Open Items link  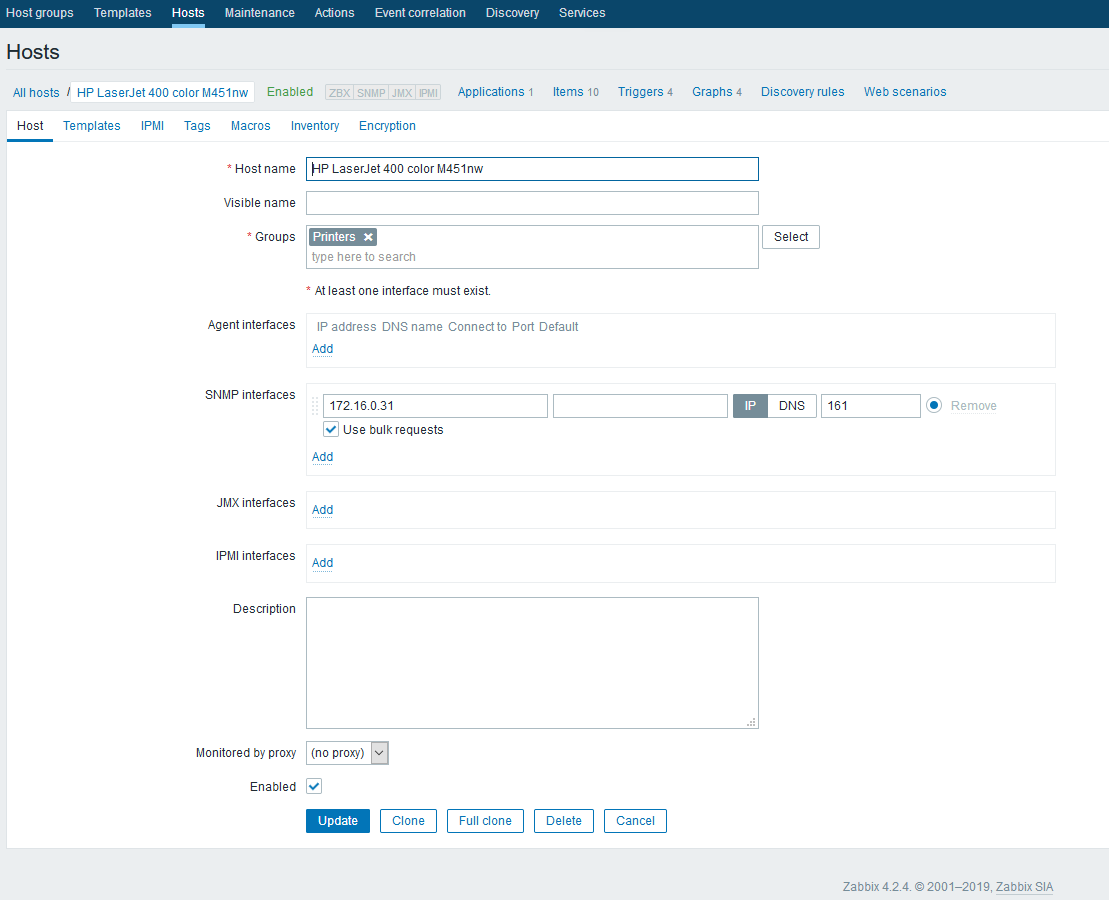pos(568,92)
